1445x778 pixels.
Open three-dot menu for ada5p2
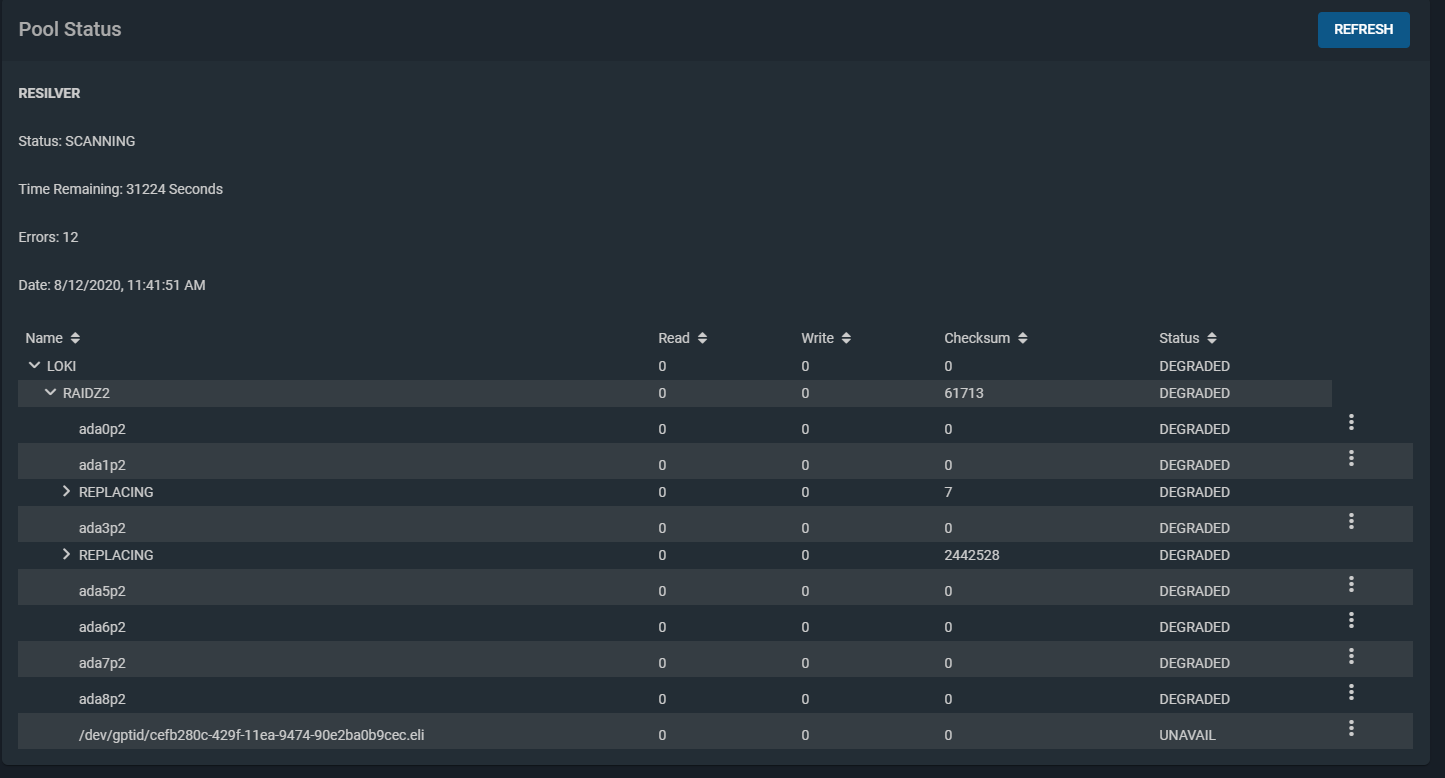click(1351, 585)
